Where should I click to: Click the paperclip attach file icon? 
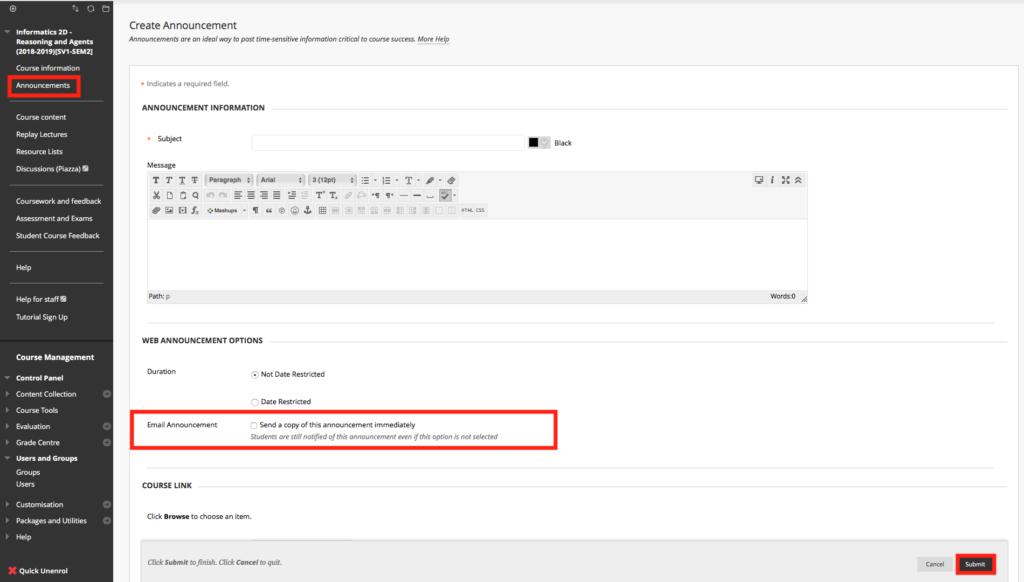coord(156,210)
